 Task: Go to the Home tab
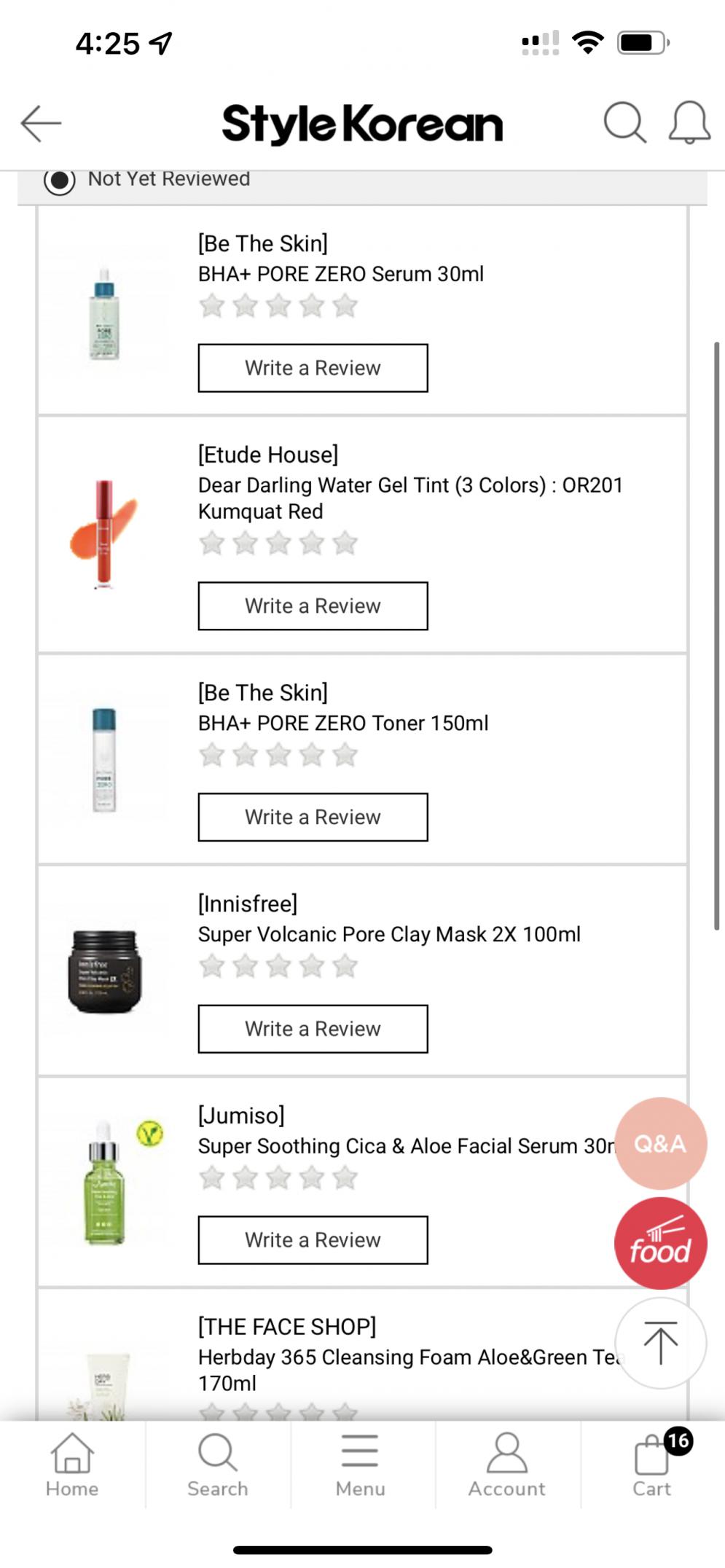coord(72,1463)
